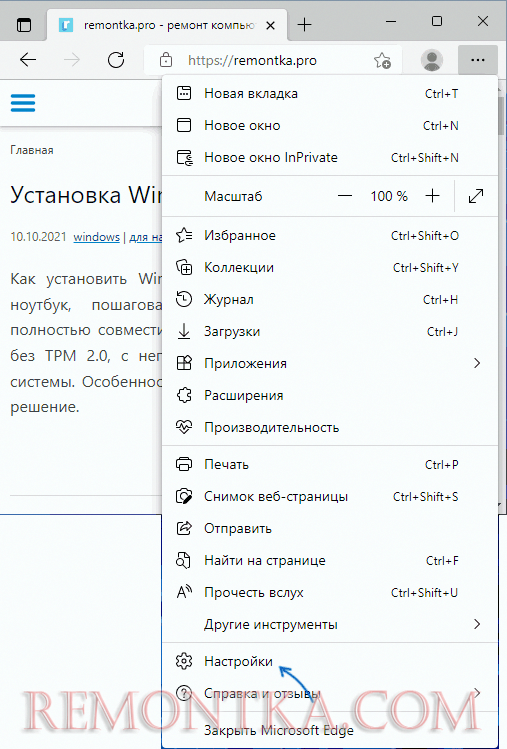
Task: Click the Масштаб label
Action: (233, 196)
